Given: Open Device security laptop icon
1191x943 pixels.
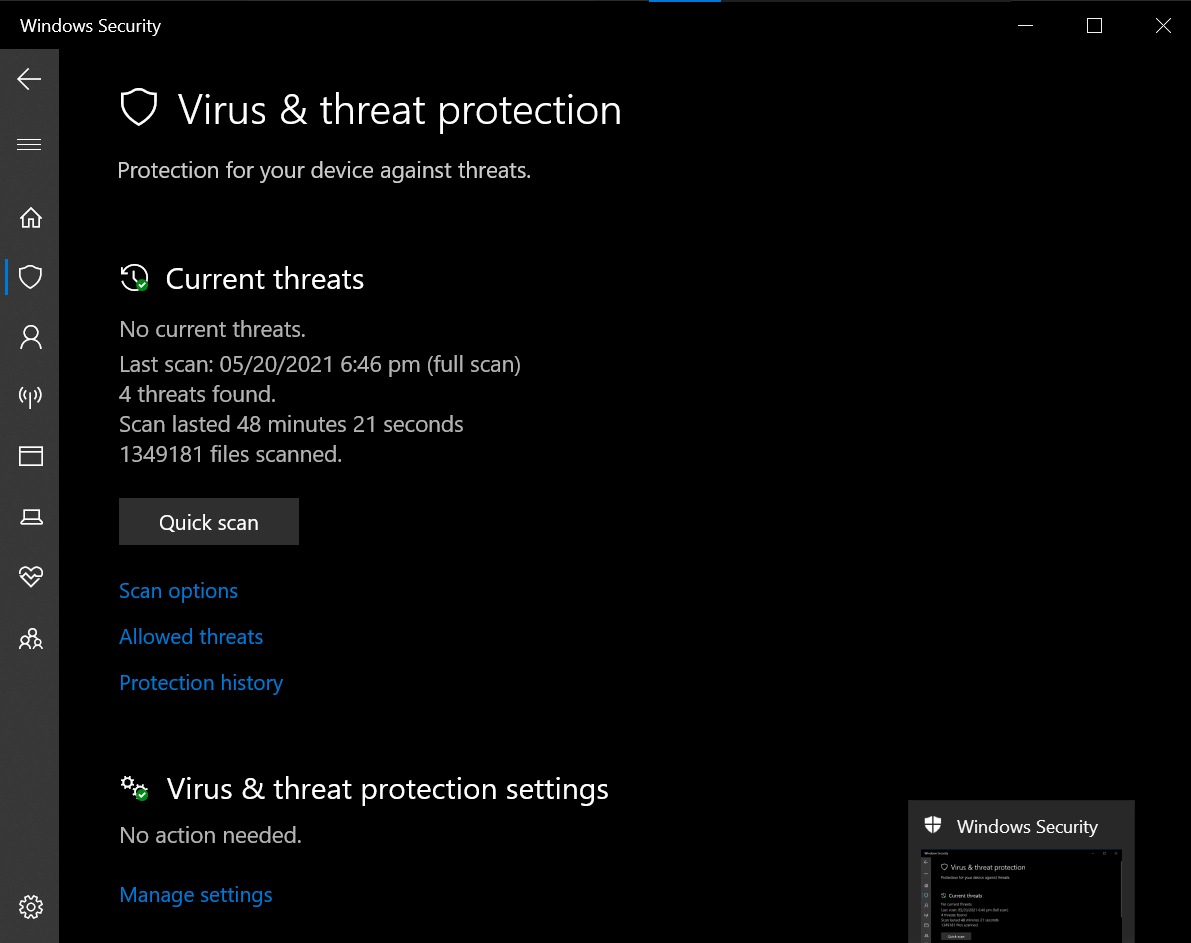Looking at the screenshot, I should [x=30, y=517].
